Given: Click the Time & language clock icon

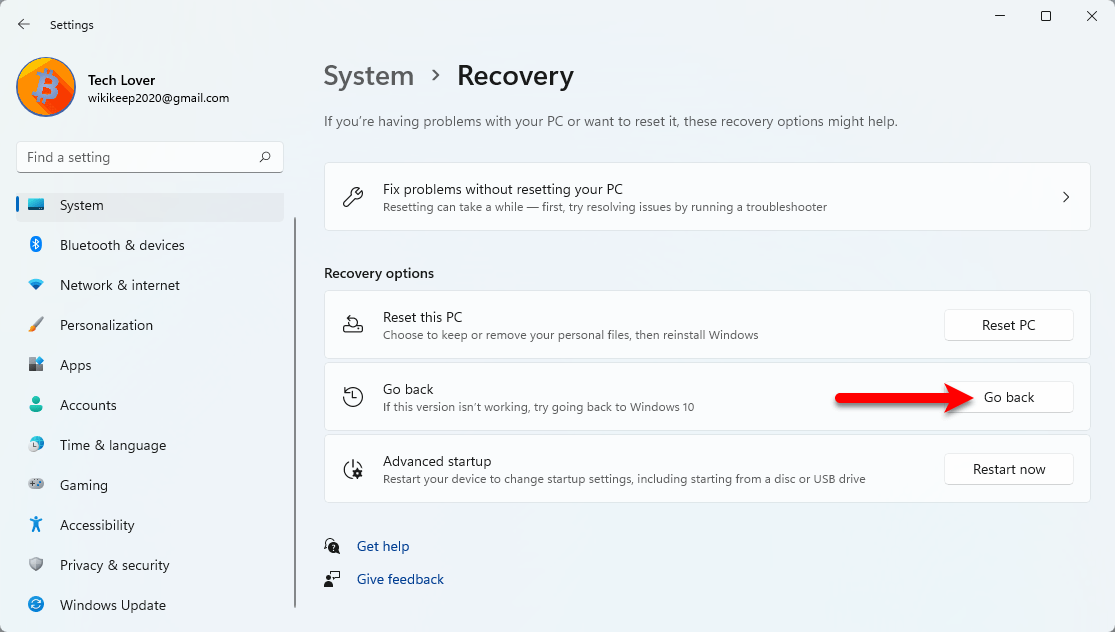Looking at the screenshot, I should [36, 445].
